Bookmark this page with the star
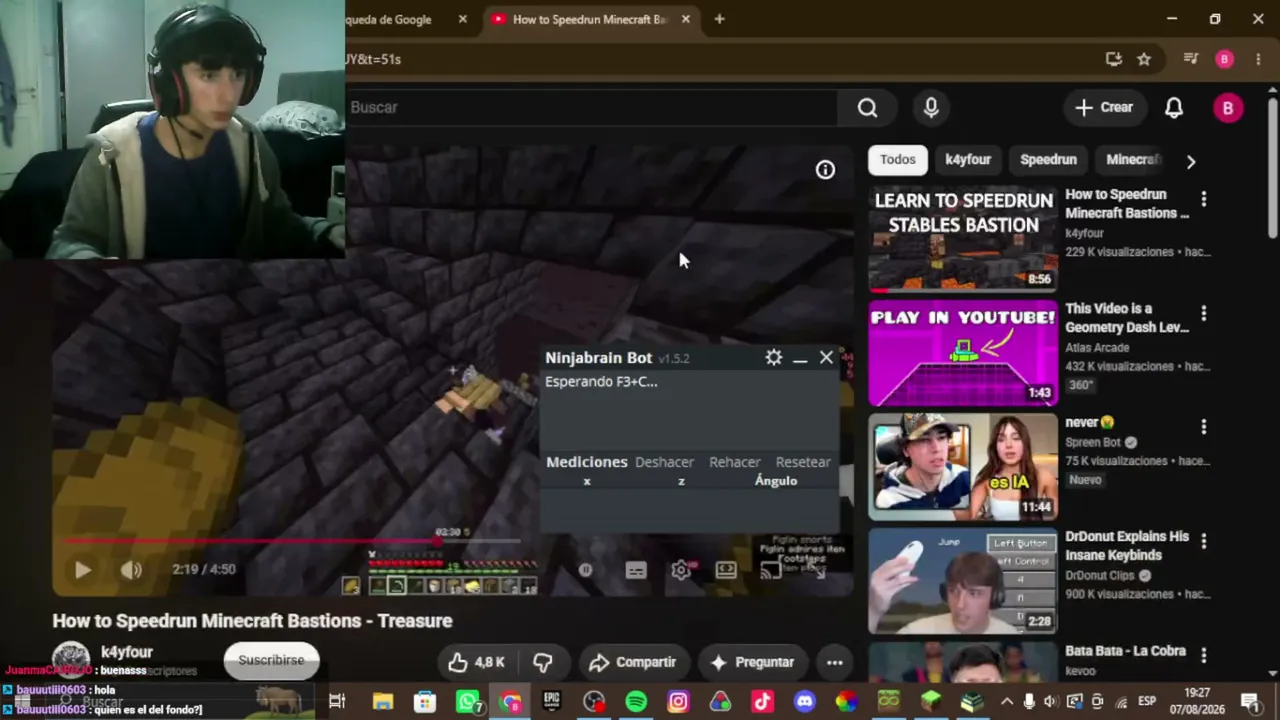Image resolution: width=1280 pixels, height=720 pixels. (1144, 59)
